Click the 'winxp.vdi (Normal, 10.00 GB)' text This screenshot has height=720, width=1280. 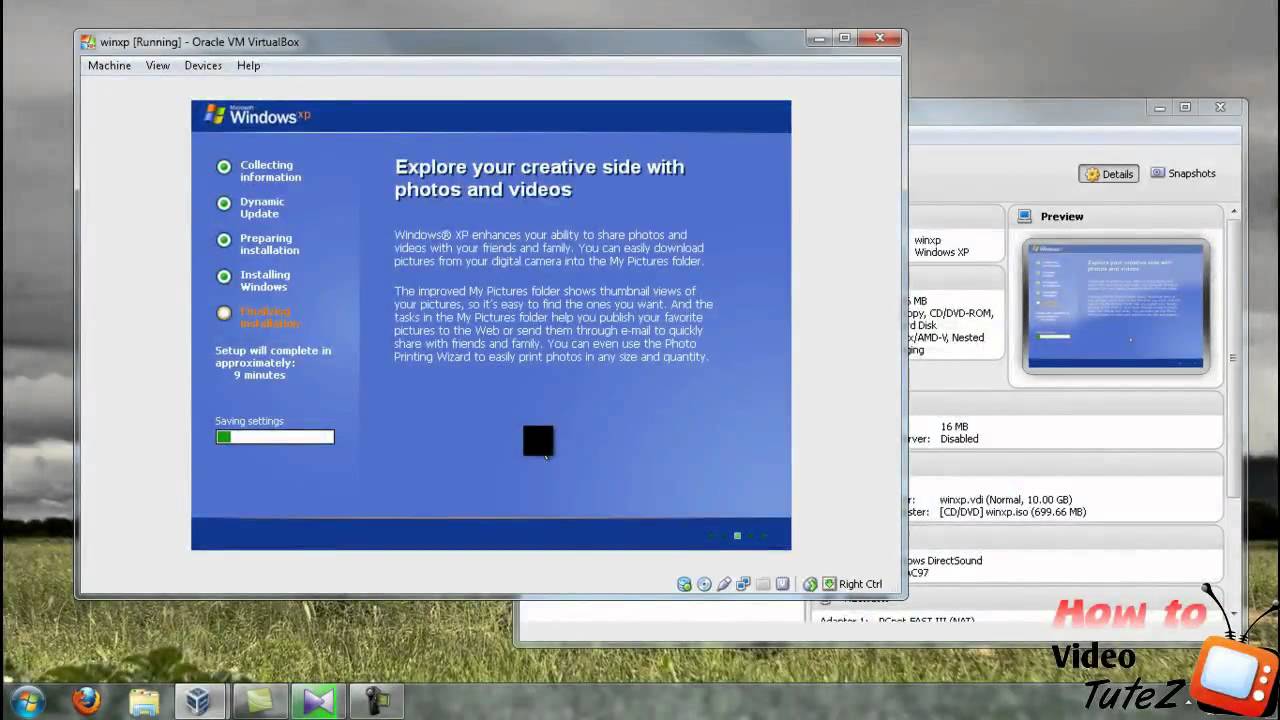coord(1005,500)
